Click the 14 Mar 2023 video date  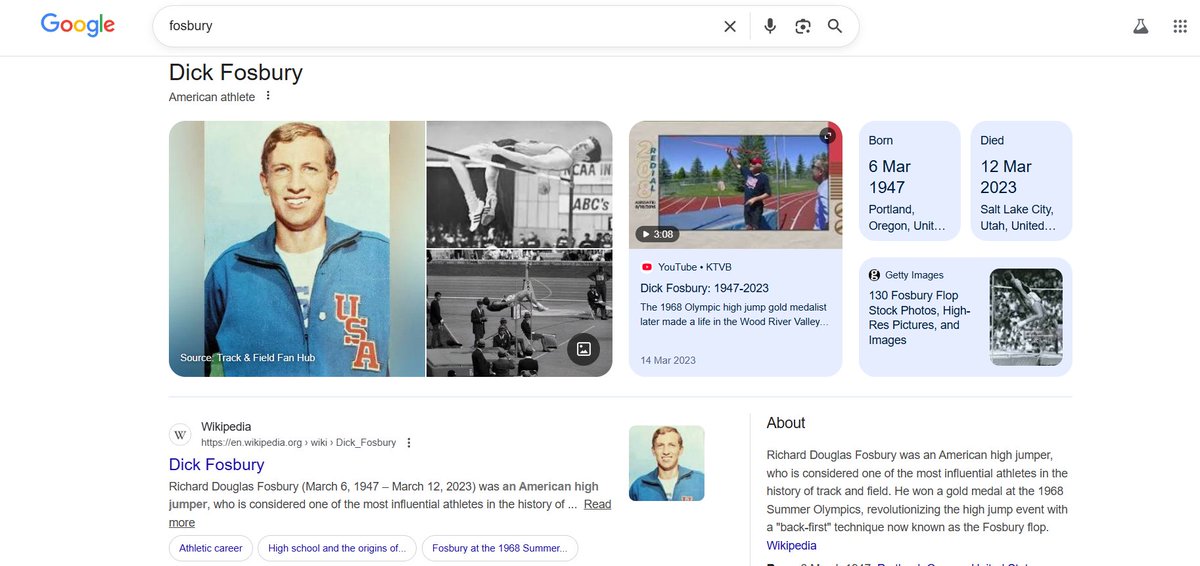click(668, 360)
